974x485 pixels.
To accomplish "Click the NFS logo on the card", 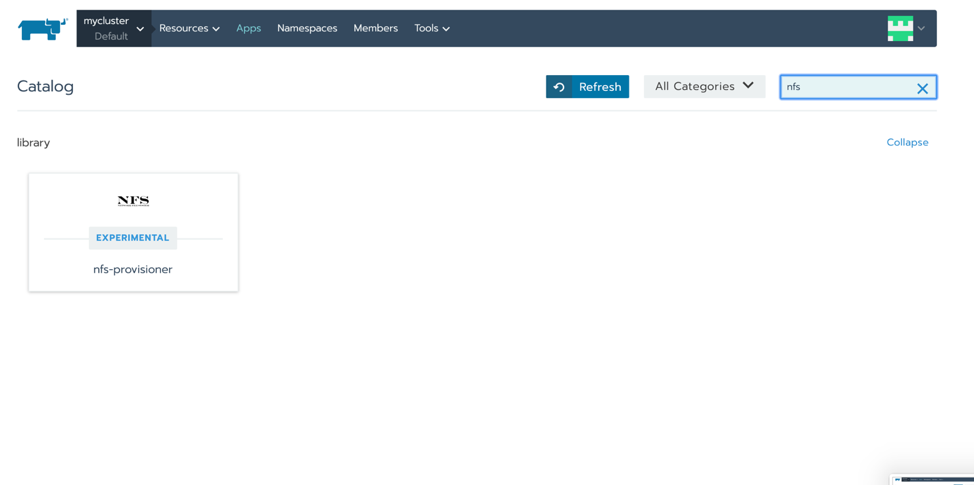I will (x=133, y=201).
